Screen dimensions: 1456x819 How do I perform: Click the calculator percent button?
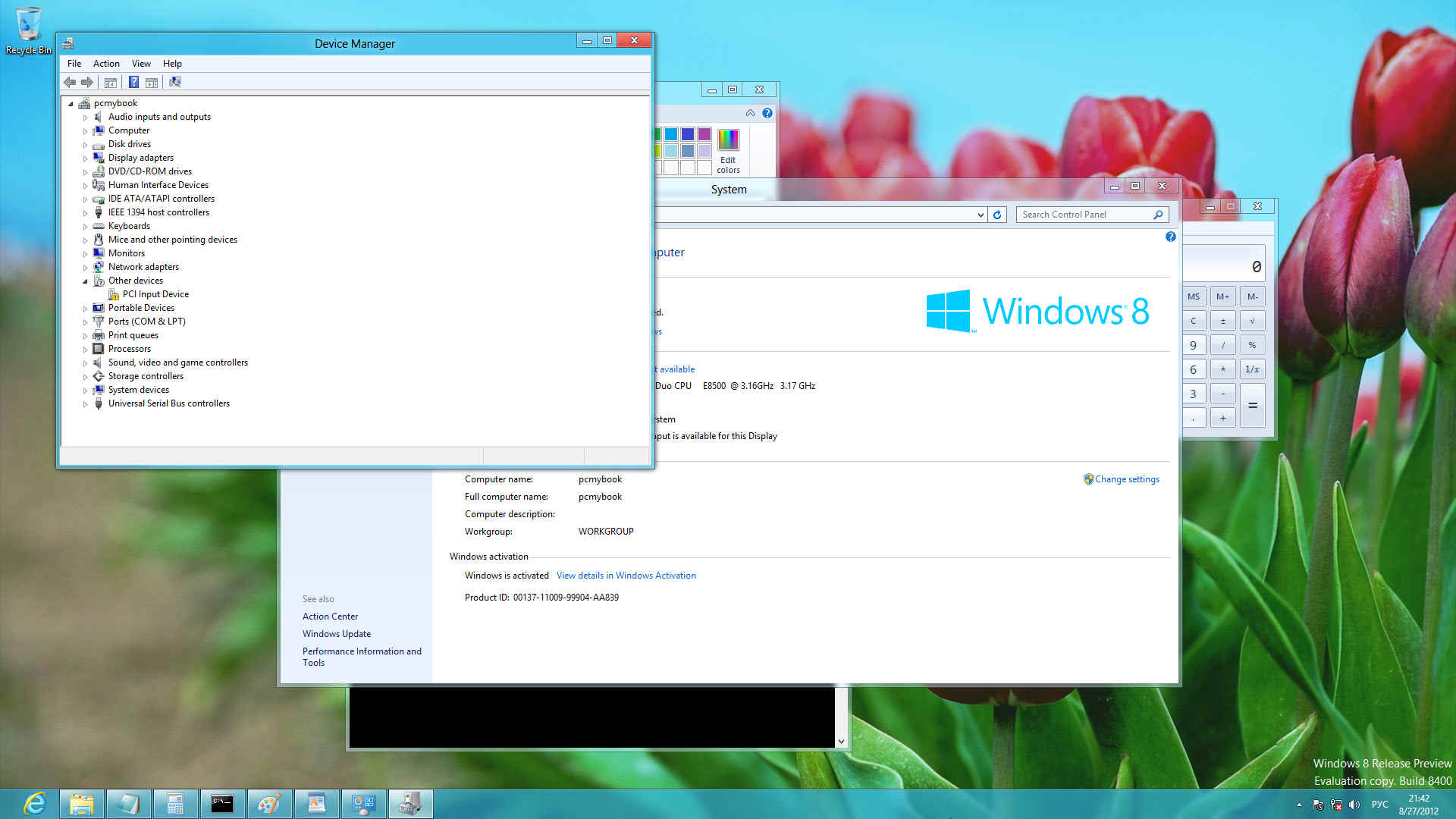(x=1252, y=345)
